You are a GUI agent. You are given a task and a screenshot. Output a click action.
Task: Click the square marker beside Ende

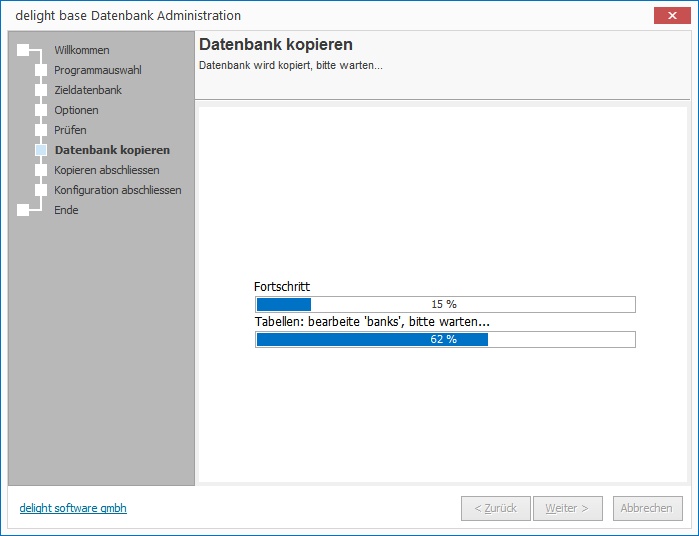pos(23,210)
